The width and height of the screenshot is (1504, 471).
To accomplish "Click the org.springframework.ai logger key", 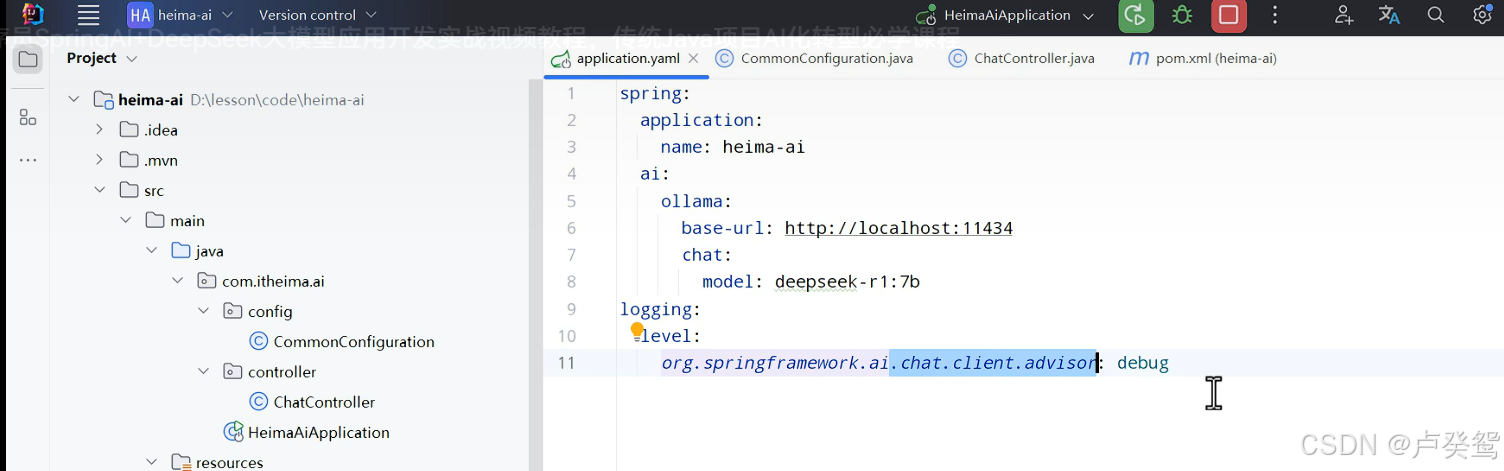I will pyautogui.click(x=879, y=363).
